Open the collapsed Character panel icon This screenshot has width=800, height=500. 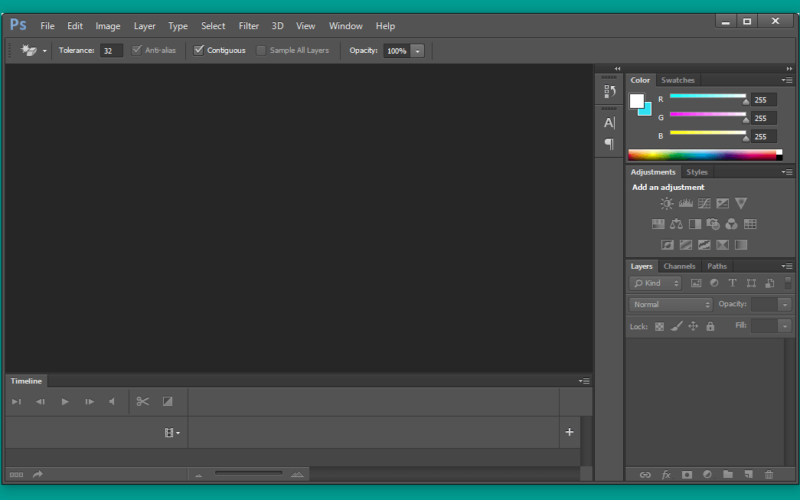click(610, 122)
